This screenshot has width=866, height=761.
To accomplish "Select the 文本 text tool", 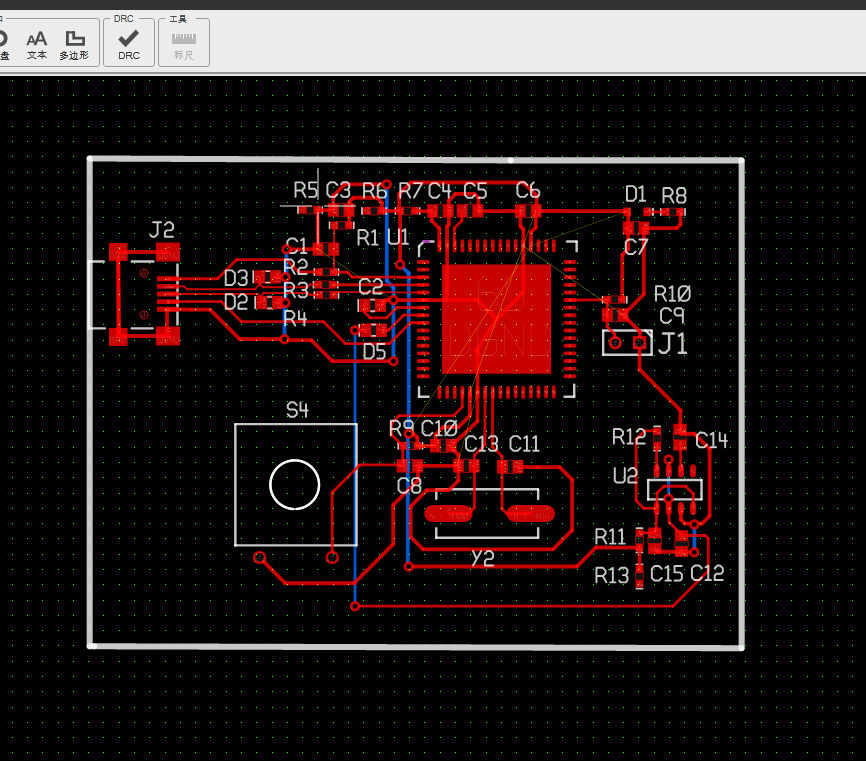I will (x=36, y=45).
